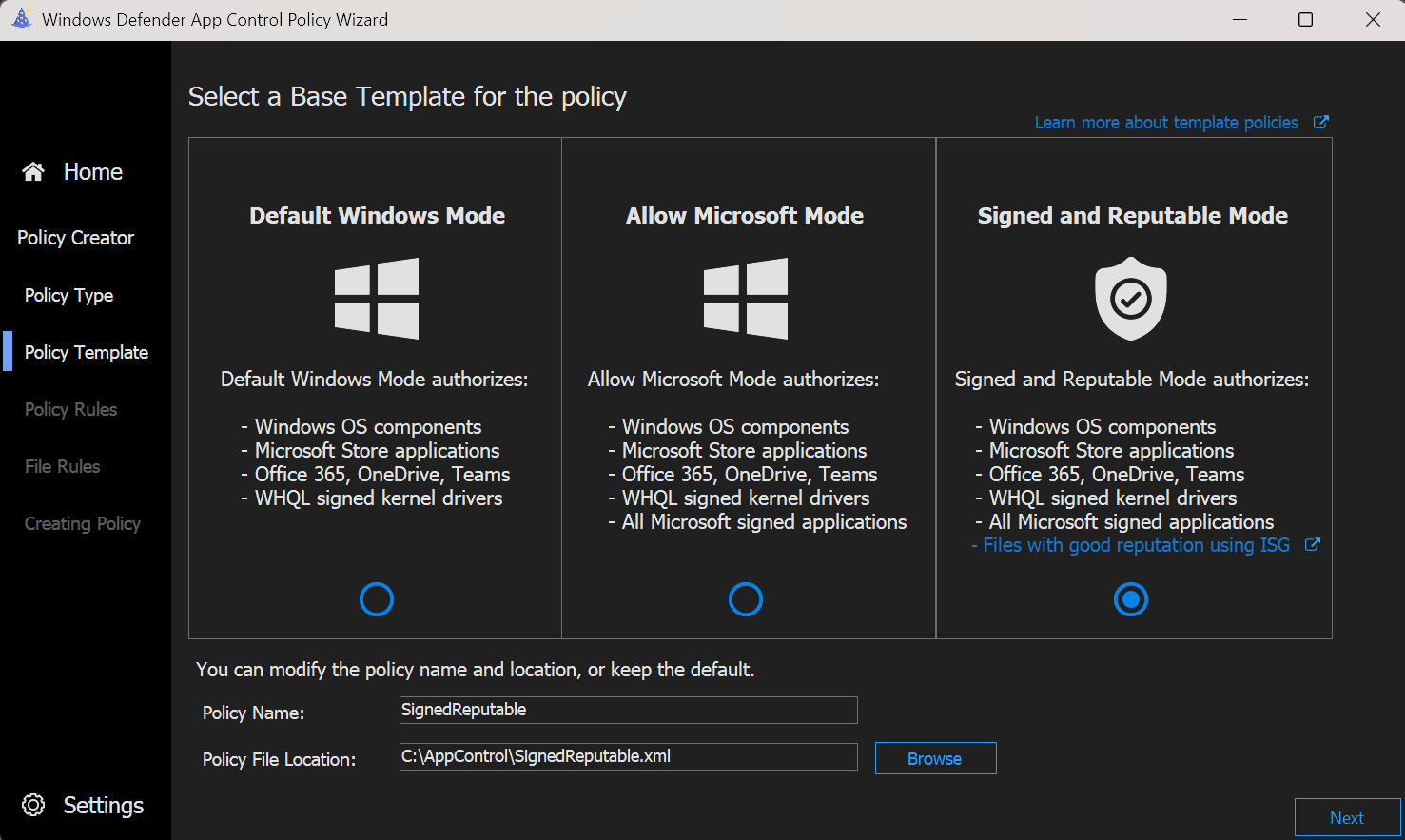The image size is (1405, 840).
Task: Select Signed and Reputable Mode radio button
Action: 1130,599
